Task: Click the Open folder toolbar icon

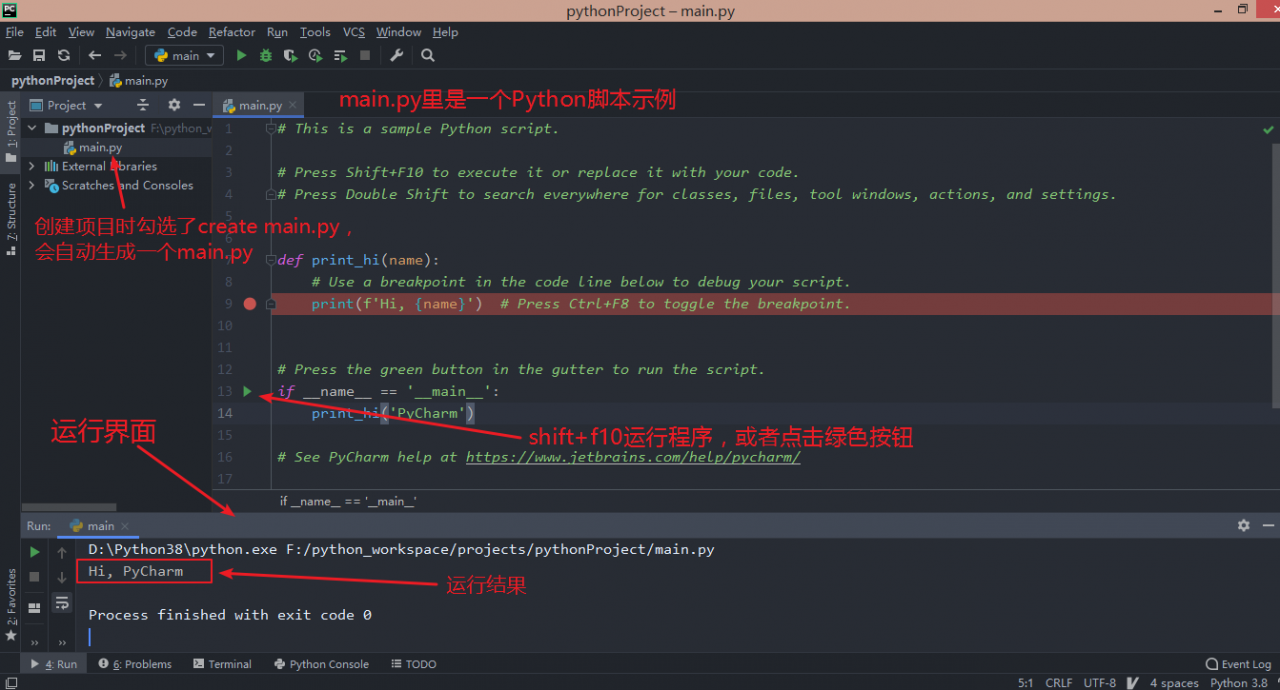Action: 14,56
